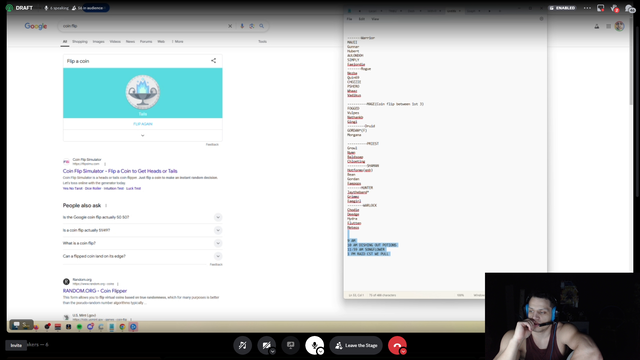The width and height of the screenshot is (640, 360).
Task: Switch to the Images search tab
Action: pyautogui.click(x=98, y=42)
